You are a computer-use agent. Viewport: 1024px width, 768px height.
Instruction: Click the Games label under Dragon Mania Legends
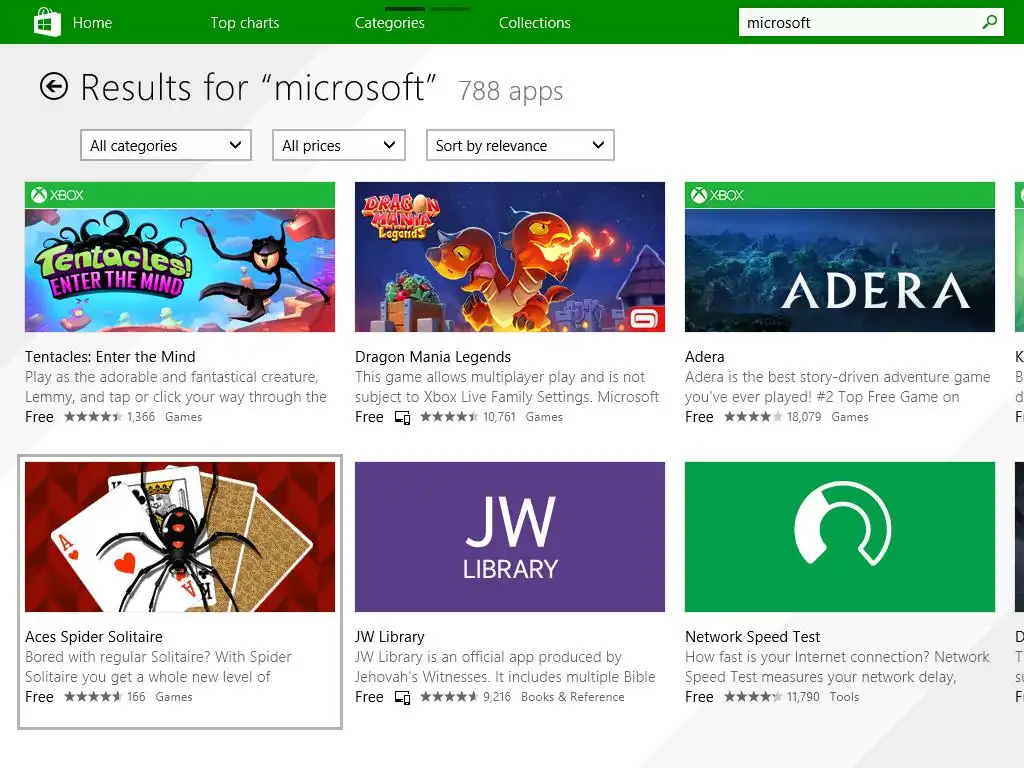[544, 417]
